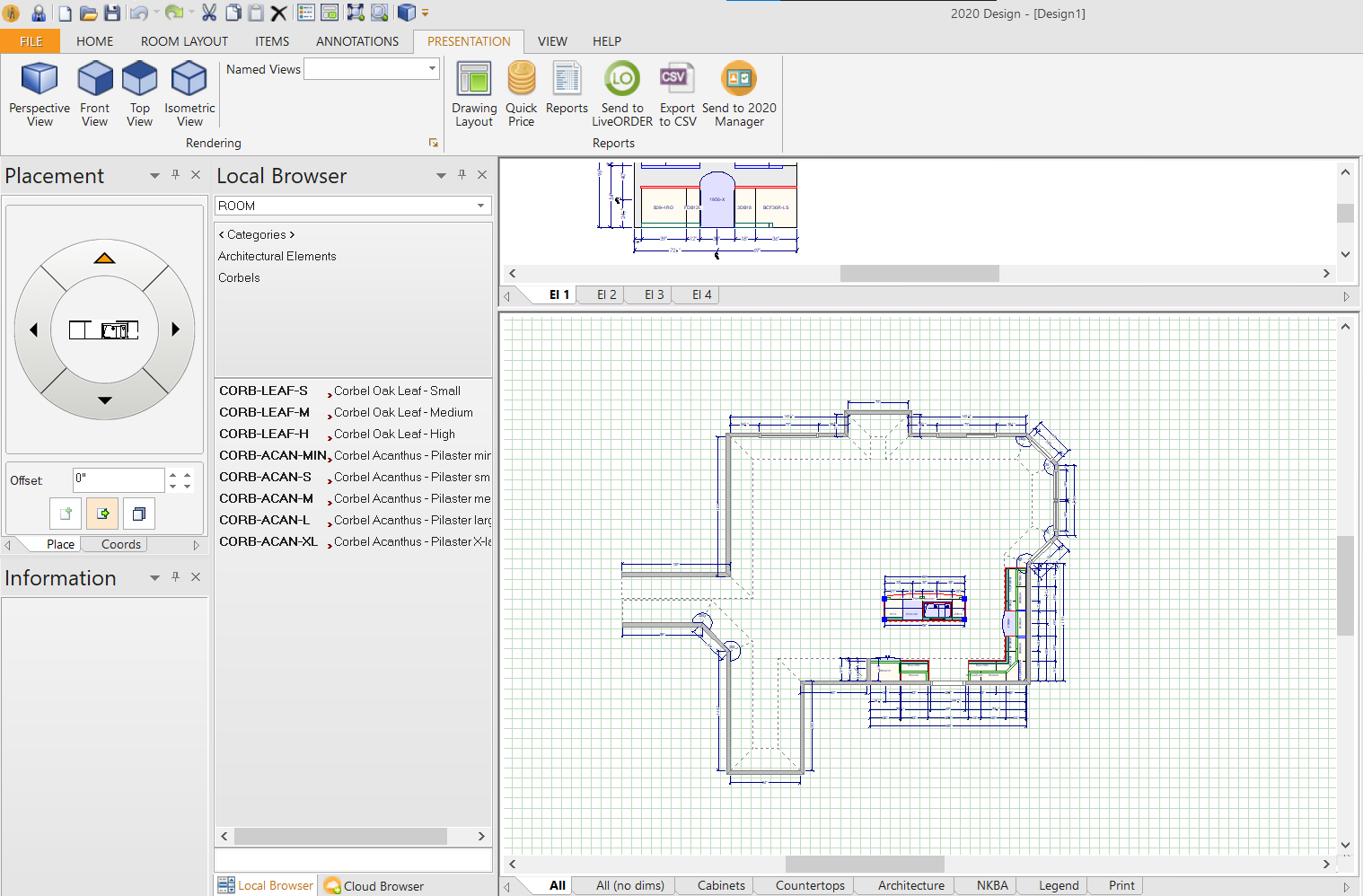Click Send to 2020 Manager
This screenshot has height=896, width=1363.
point(738,93)
